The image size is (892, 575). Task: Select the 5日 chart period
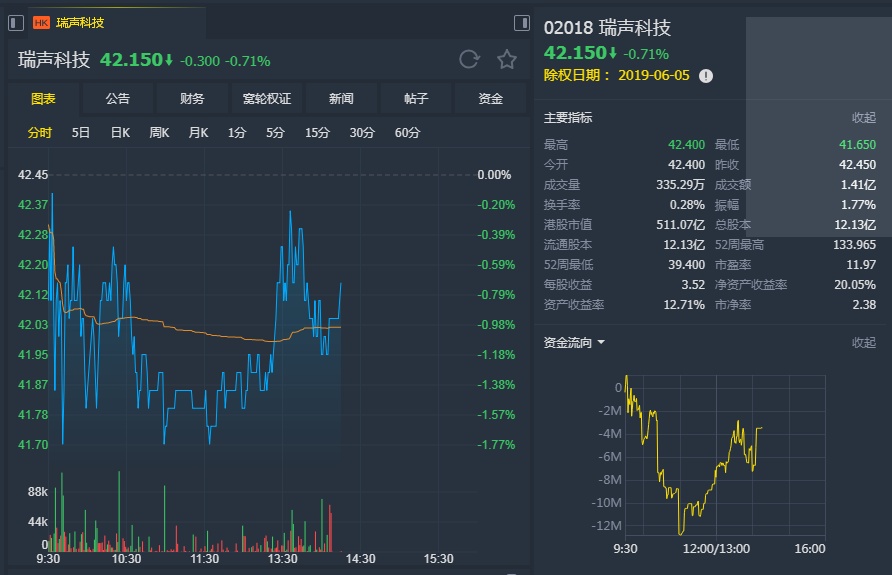[81, 133]
